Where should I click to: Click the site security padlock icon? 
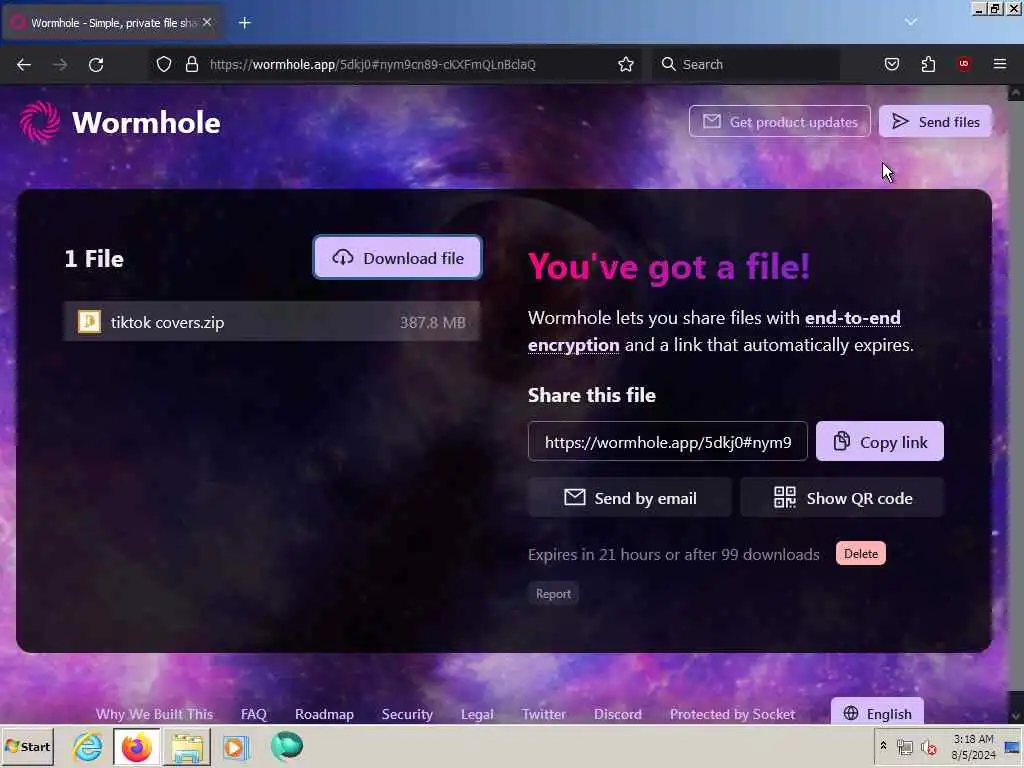[x=191, y=64]
